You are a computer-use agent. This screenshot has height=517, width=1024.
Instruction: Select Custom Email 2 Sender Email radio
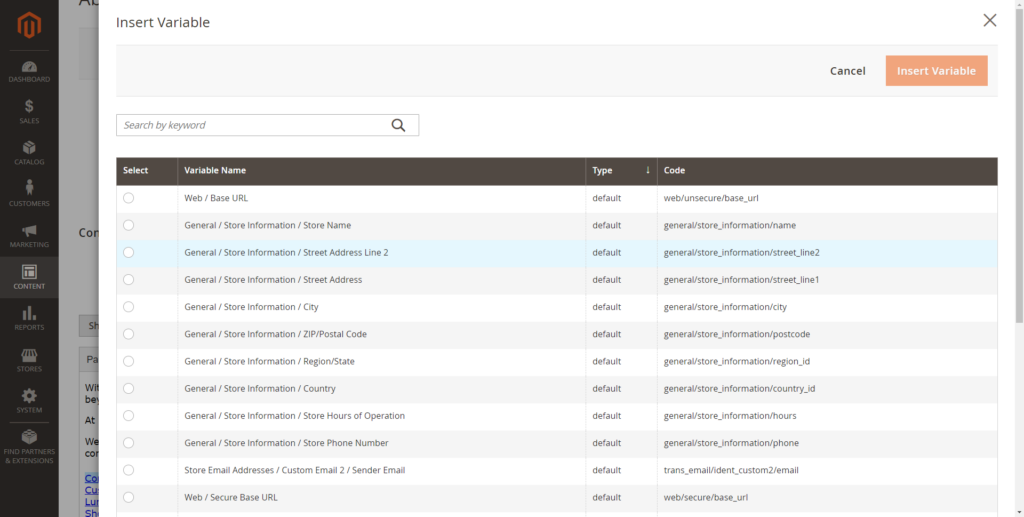pos(129,470)
